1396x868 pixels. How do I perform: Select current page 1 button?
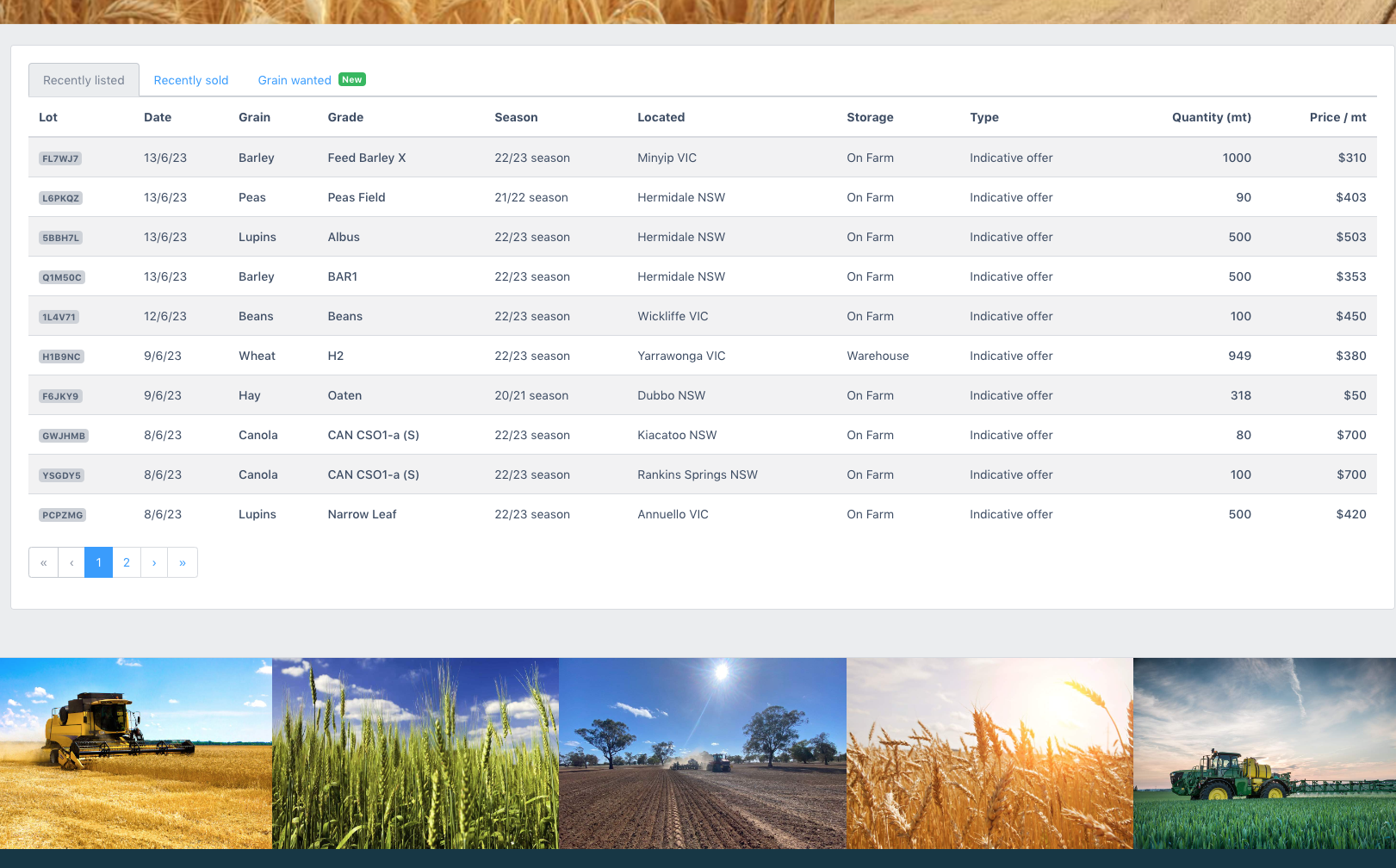coord(99,562)
